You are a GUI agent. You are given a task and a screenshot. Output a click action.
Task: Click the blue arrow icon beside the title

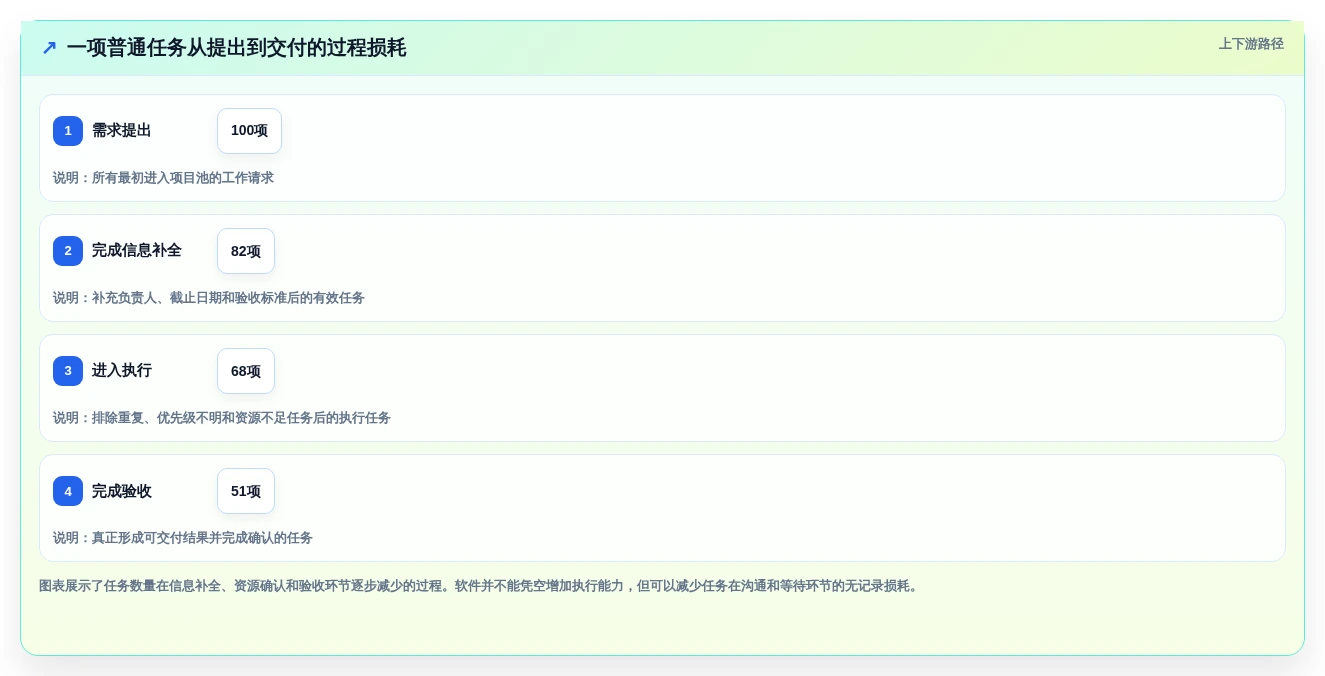coord(49,48)
